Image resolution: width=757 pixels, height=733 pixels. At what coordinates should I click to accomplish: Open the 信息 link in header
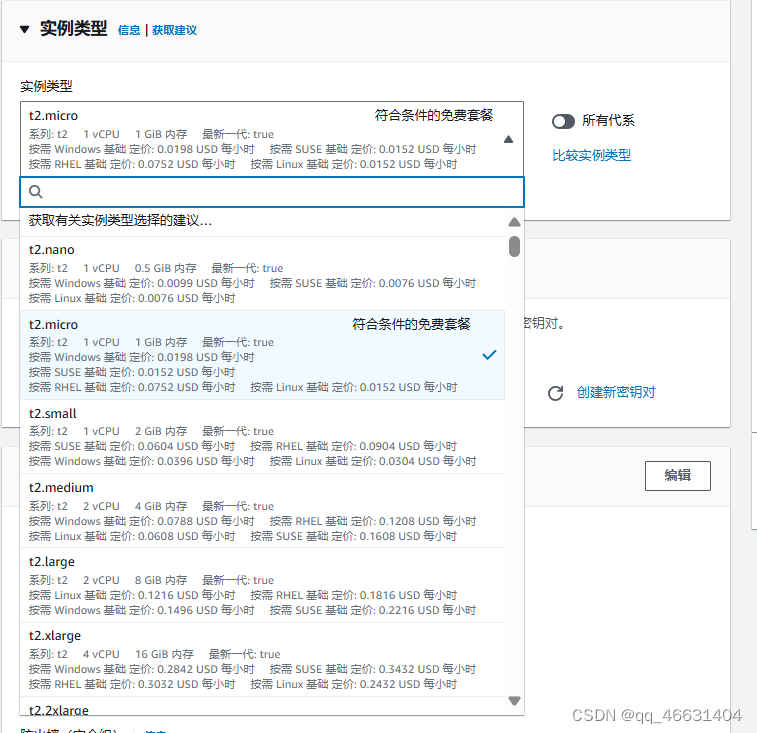tap(129, 30)
